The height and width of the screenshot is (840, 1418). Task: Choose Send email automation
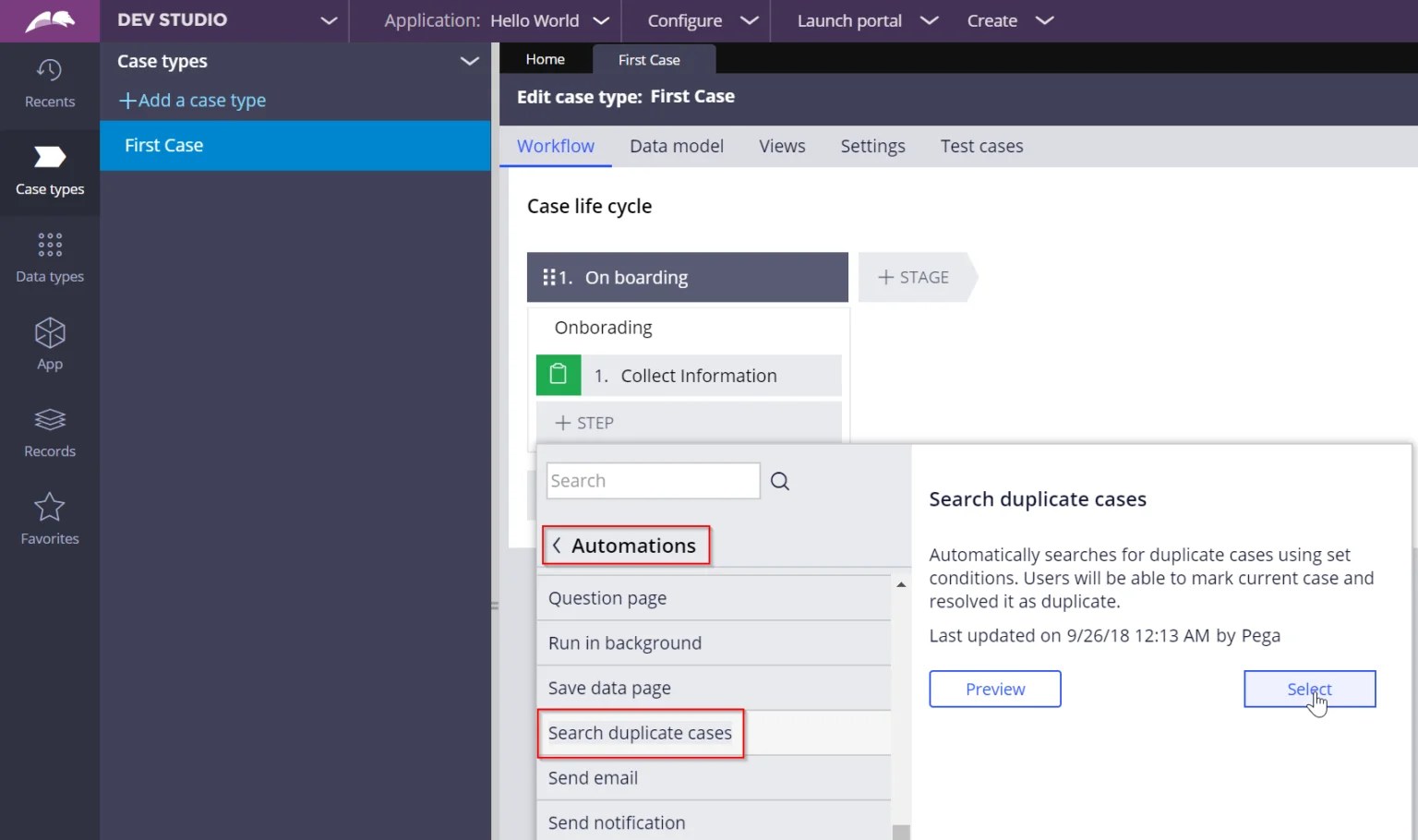tap(714, 777)
